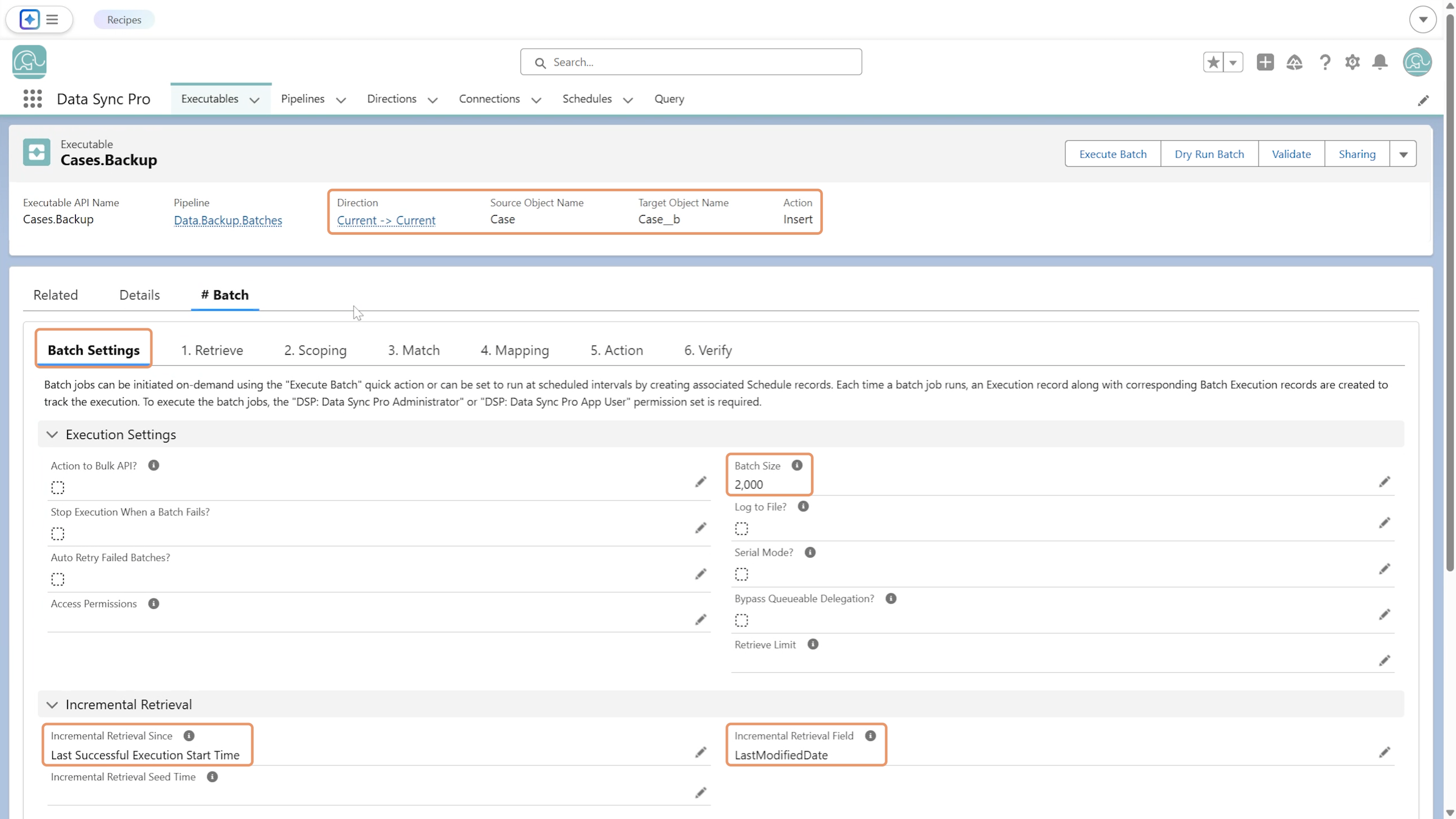The height and width of the screenshot is (819, 1456).
Task: Open the Help question mark icon
Action: (x=1324, y=62)
